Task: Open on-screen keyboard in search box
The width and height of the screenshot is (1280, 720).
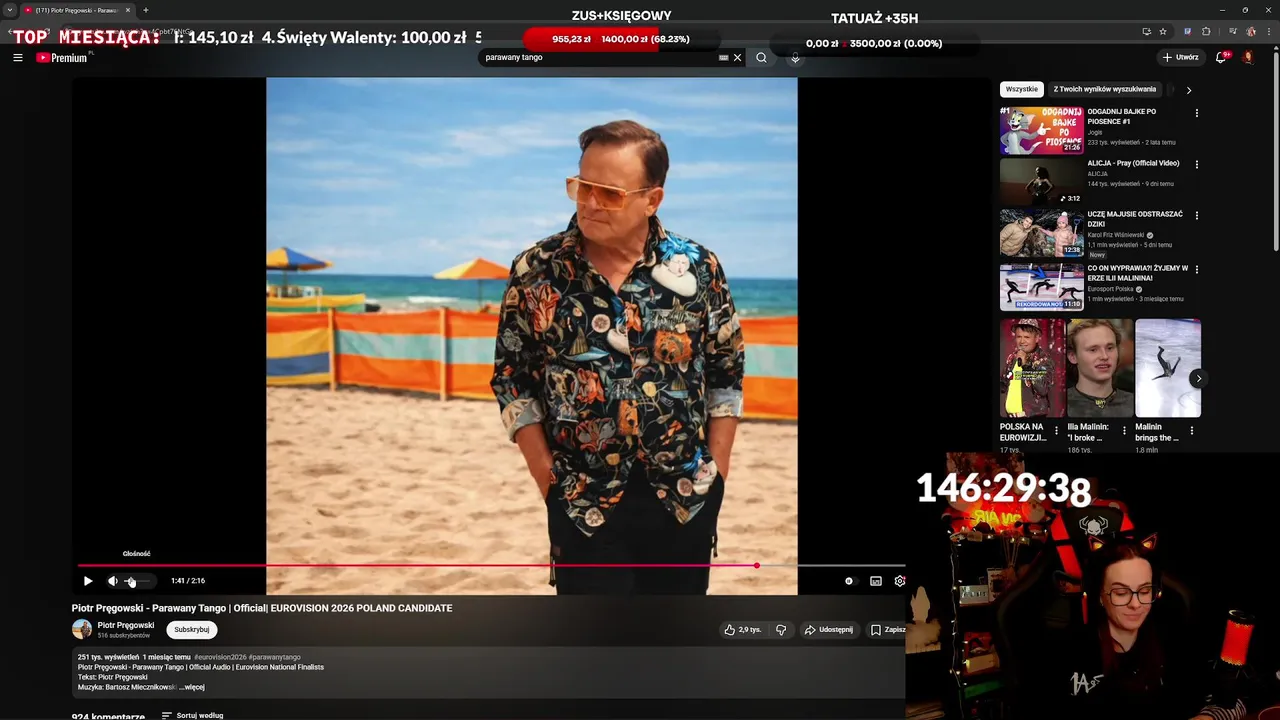Action: 723,58
